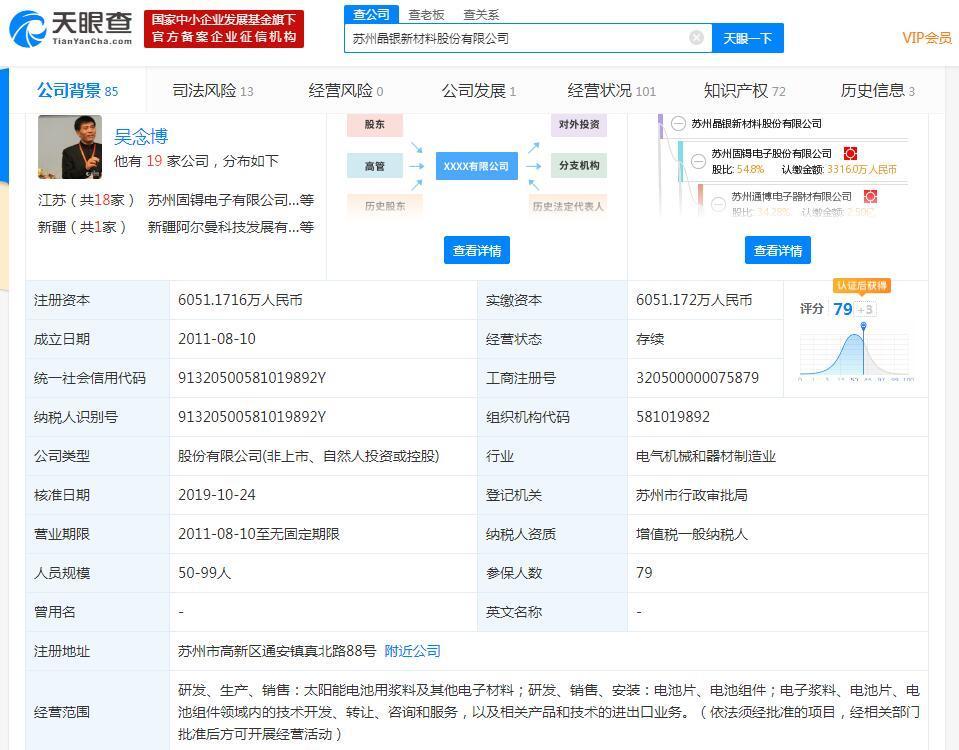Viewport: 959px width, 750px height.
Task: Click 查看详情 under the equity structure tree
Action: pyautogui.click(x=777, y=251)
